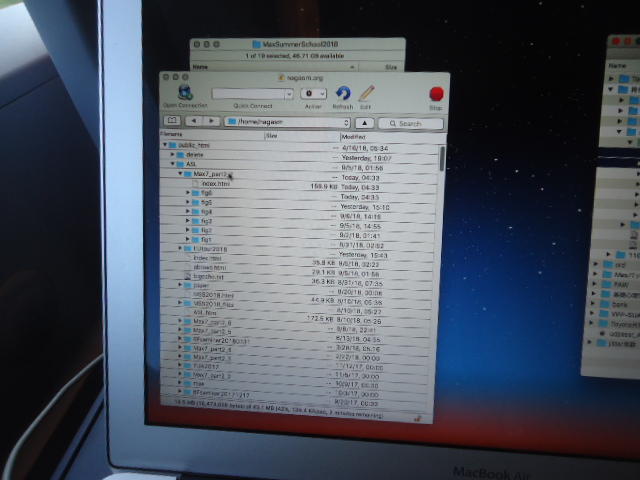640x480 pixels.
Task: Click the '9/5/18, 14:55' modified cell
Action: pyautogui.click(x=360, y=226)
